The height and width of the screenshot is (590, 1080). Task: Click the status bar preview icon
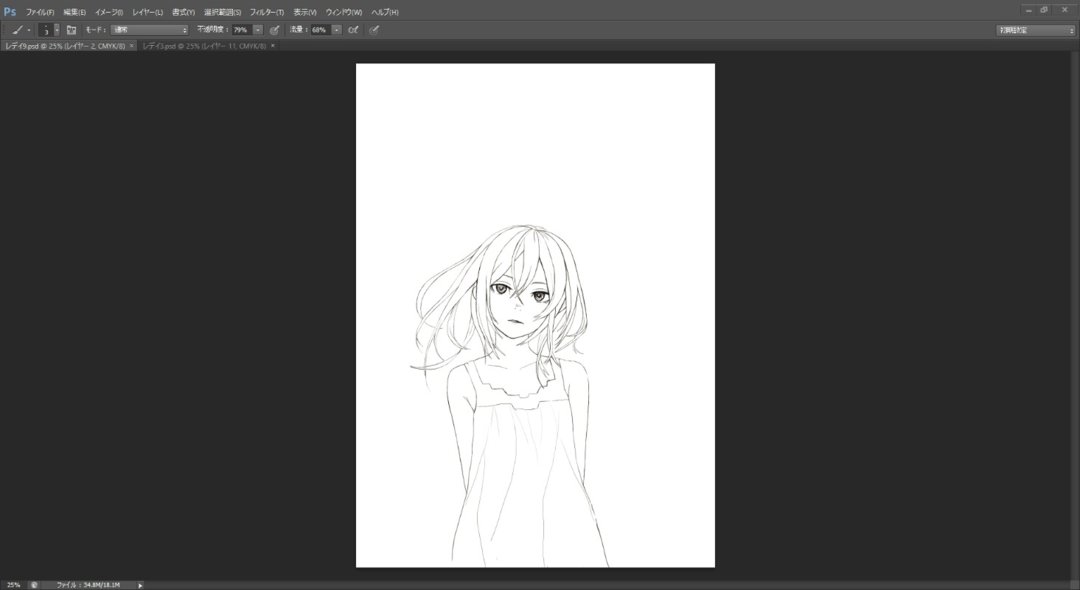point(34,585)
